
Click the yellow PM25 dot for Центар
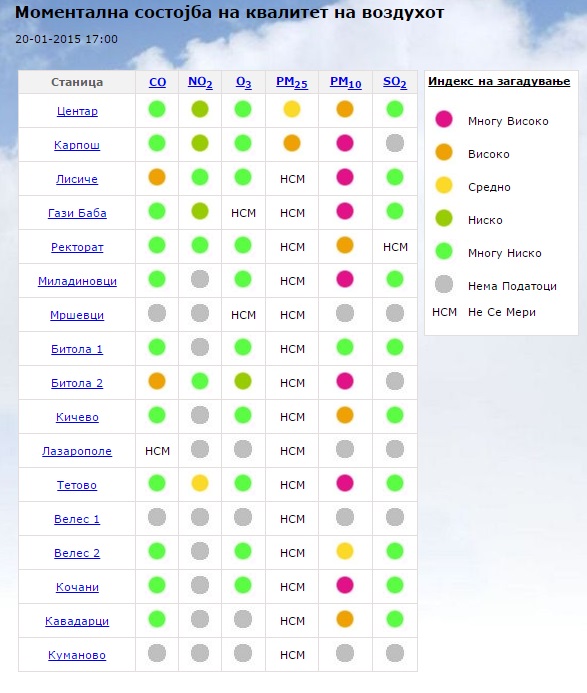click(x=292, y=109)
